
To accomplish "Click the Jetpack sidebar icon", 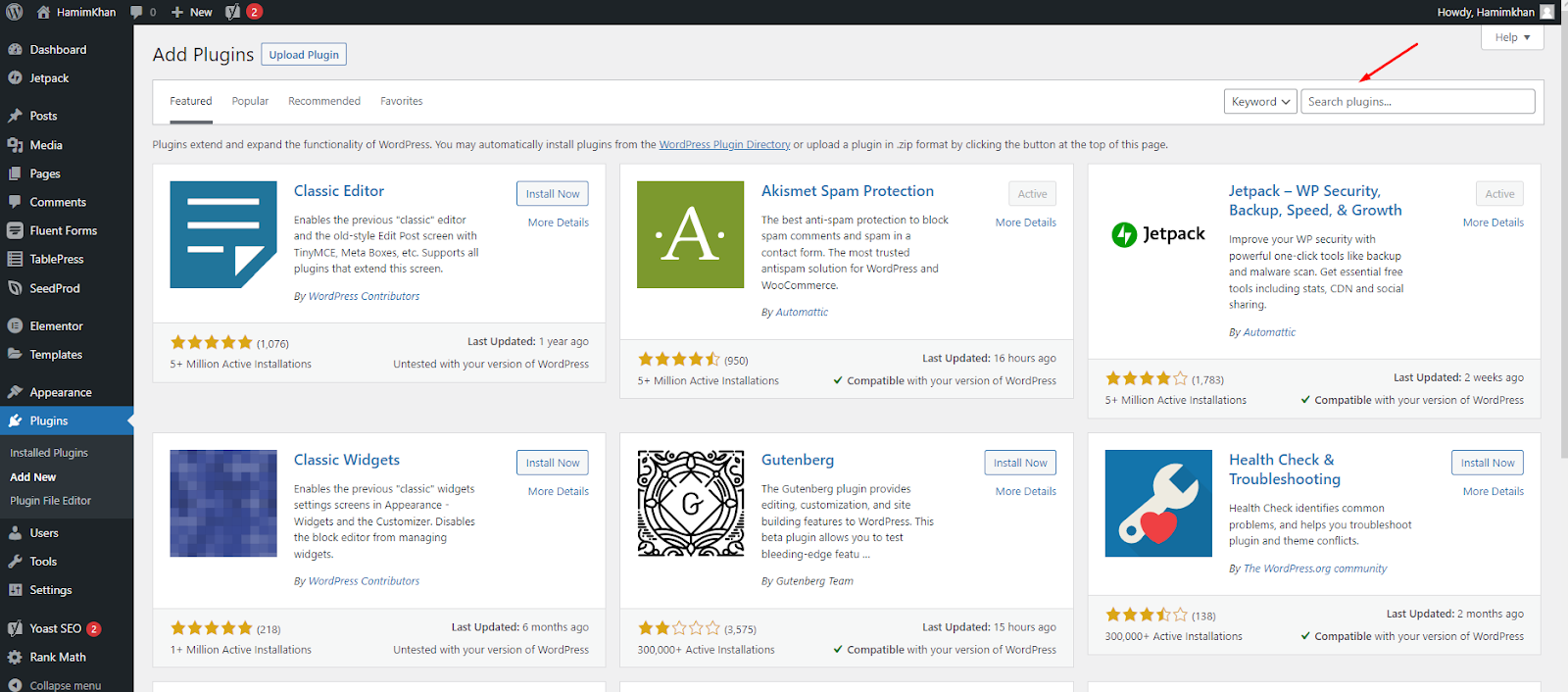I will pos(15,78).
